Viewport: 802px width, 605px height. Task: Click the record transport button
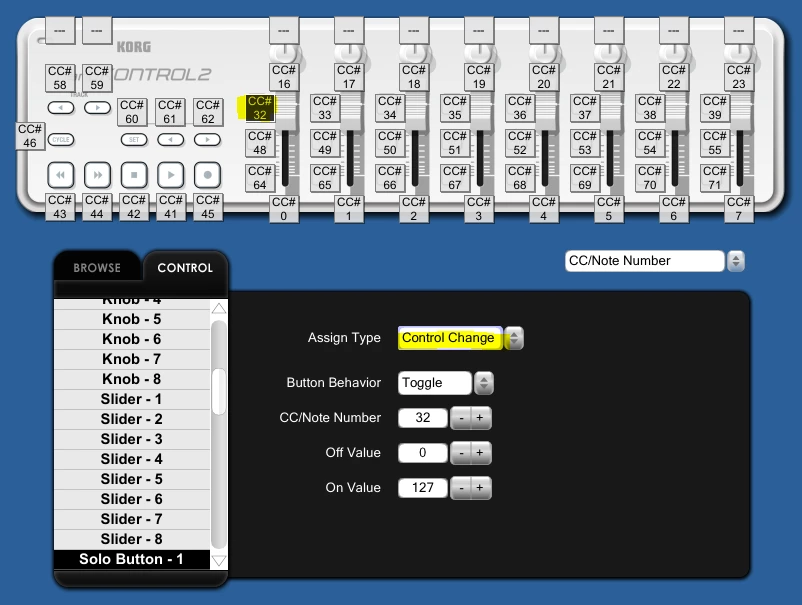pos(208,175)
